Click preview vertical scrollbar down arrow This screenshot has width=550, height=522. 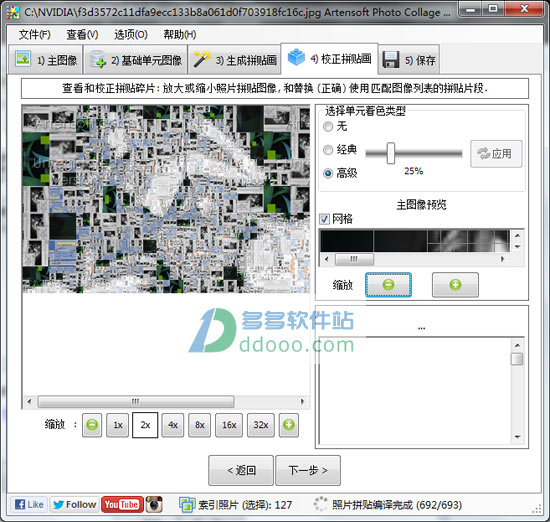(x=517, y=247)
